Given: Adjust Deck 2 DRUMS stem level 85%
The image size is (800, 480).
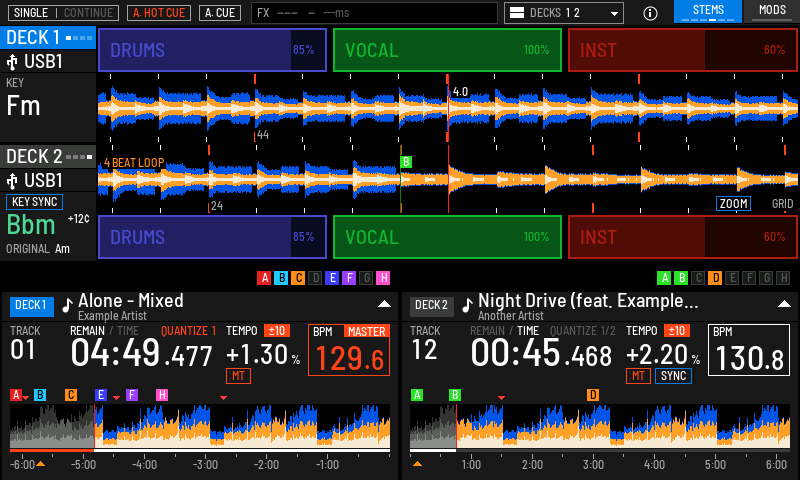Looking at the screenshot, I should coord(212,237).
